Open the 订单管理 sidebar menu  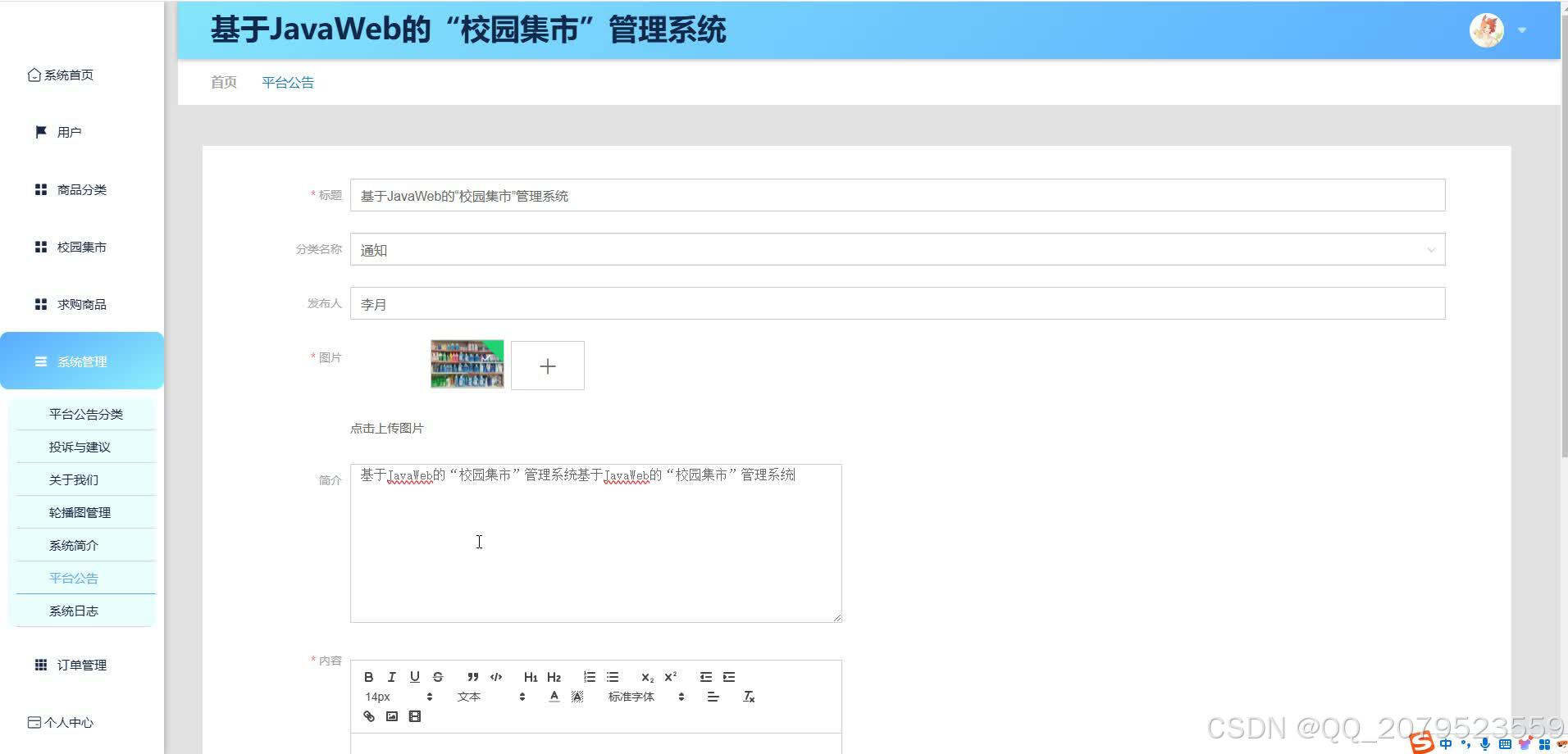coord(81,665)
